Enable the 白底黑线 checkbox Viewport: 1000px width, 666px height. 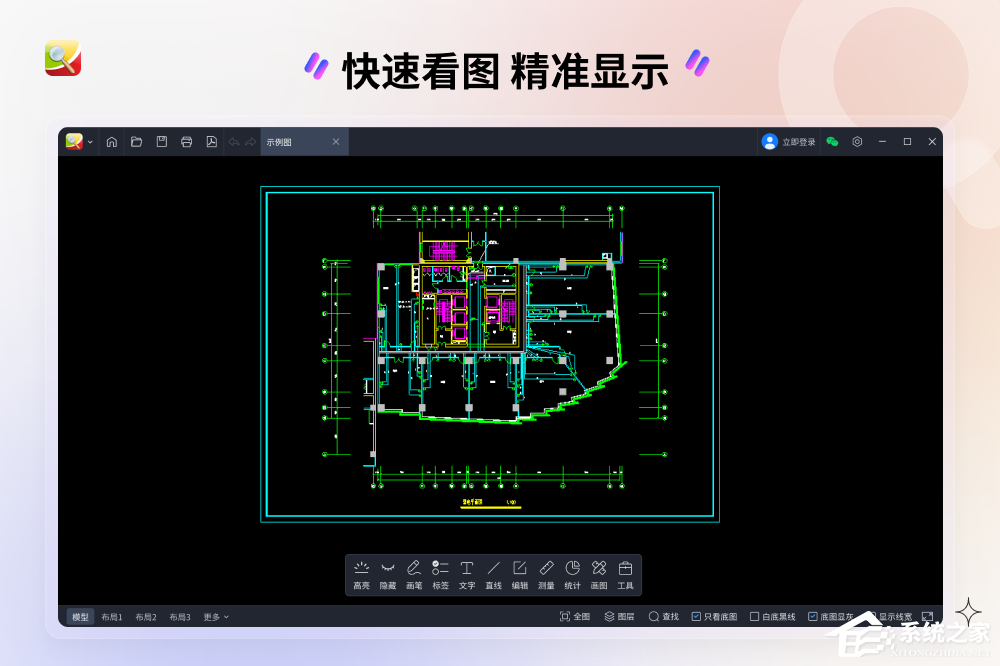(754, 616)
